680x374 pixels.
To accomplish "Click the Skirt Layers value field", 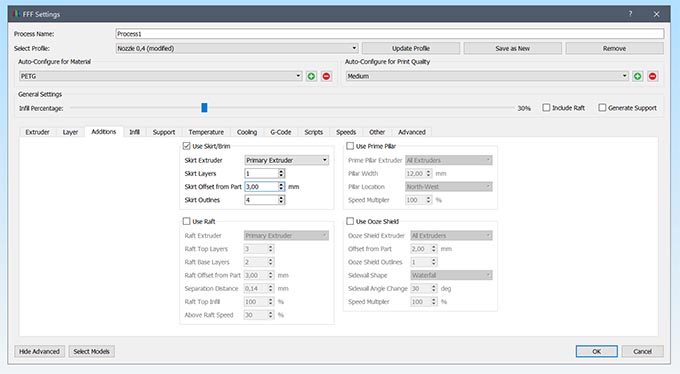I will (x=261, y=174).
